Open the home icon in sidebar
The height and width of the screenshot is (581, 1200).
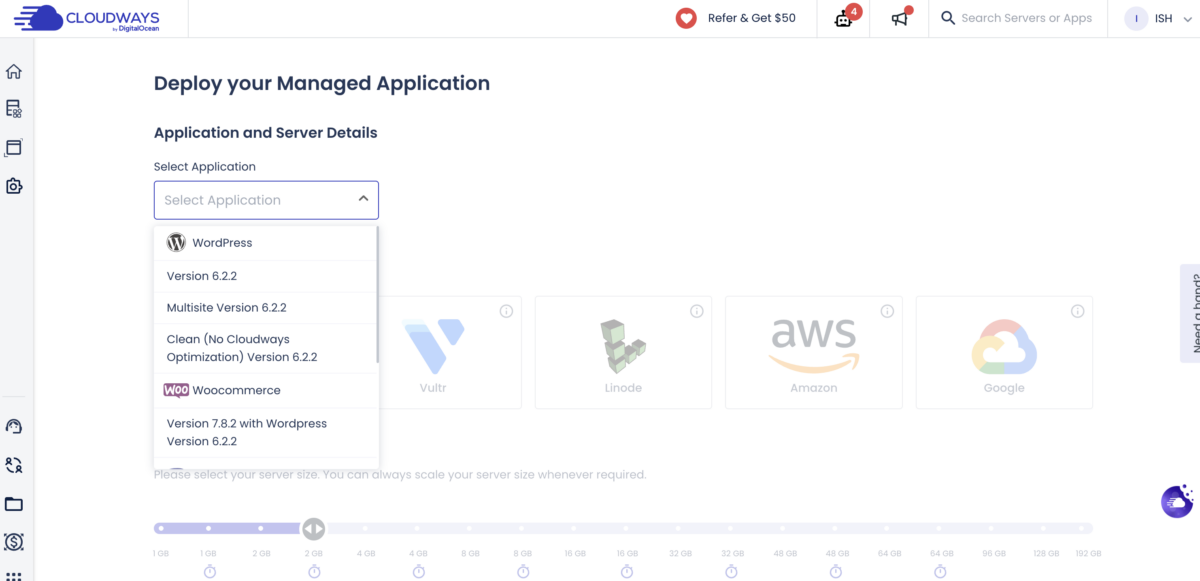(x=14, y=72)
